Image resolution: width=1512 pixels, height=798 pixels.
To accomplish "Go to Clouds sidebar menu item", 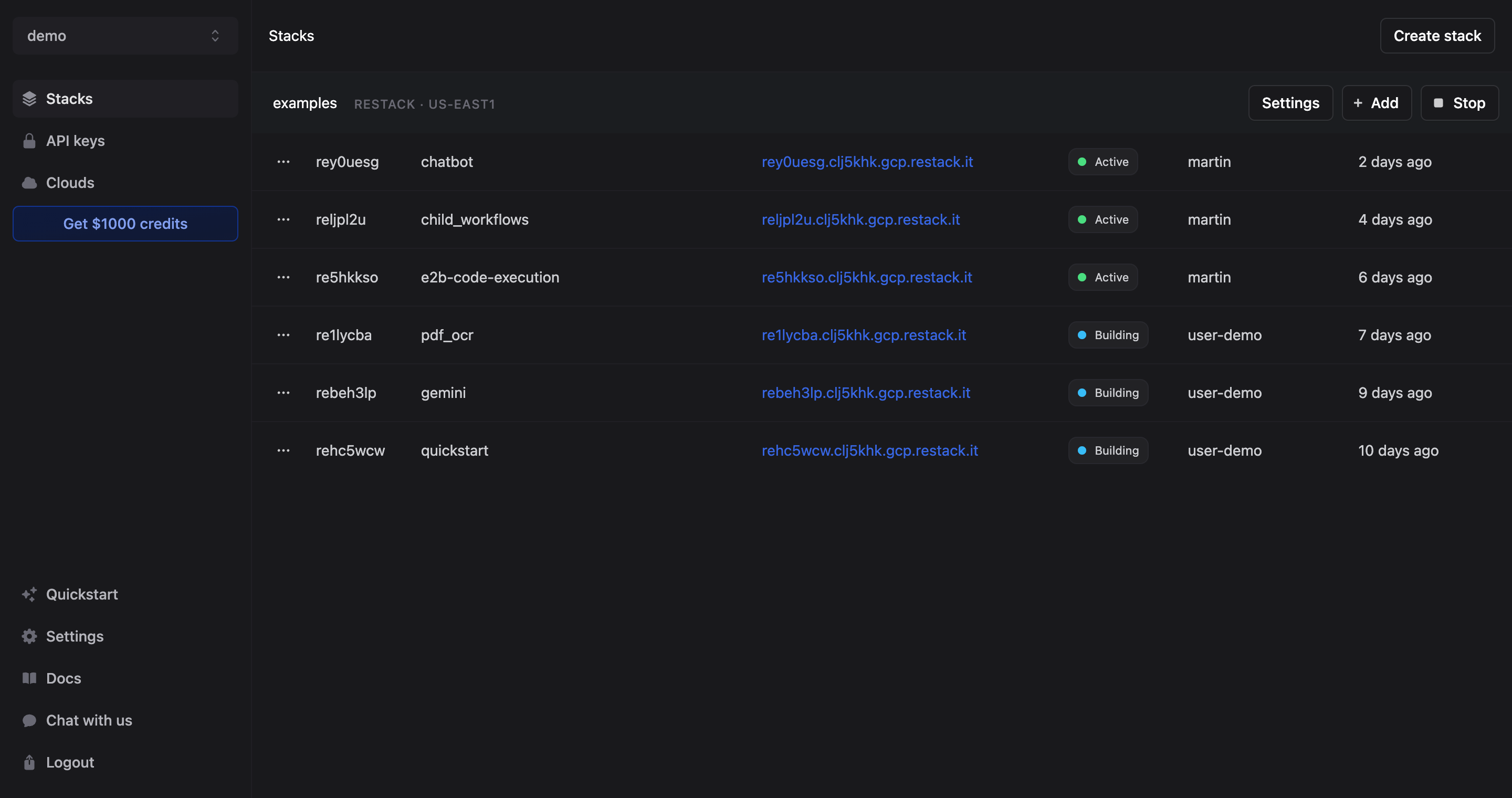I will [x=70, y=183].
